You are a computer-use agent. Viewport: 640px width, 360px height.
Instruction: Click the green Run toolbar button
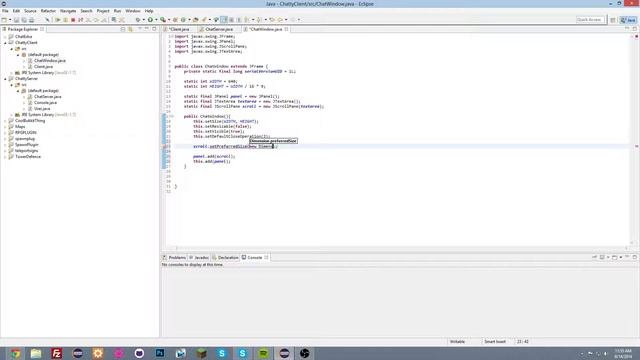point(150,20)
